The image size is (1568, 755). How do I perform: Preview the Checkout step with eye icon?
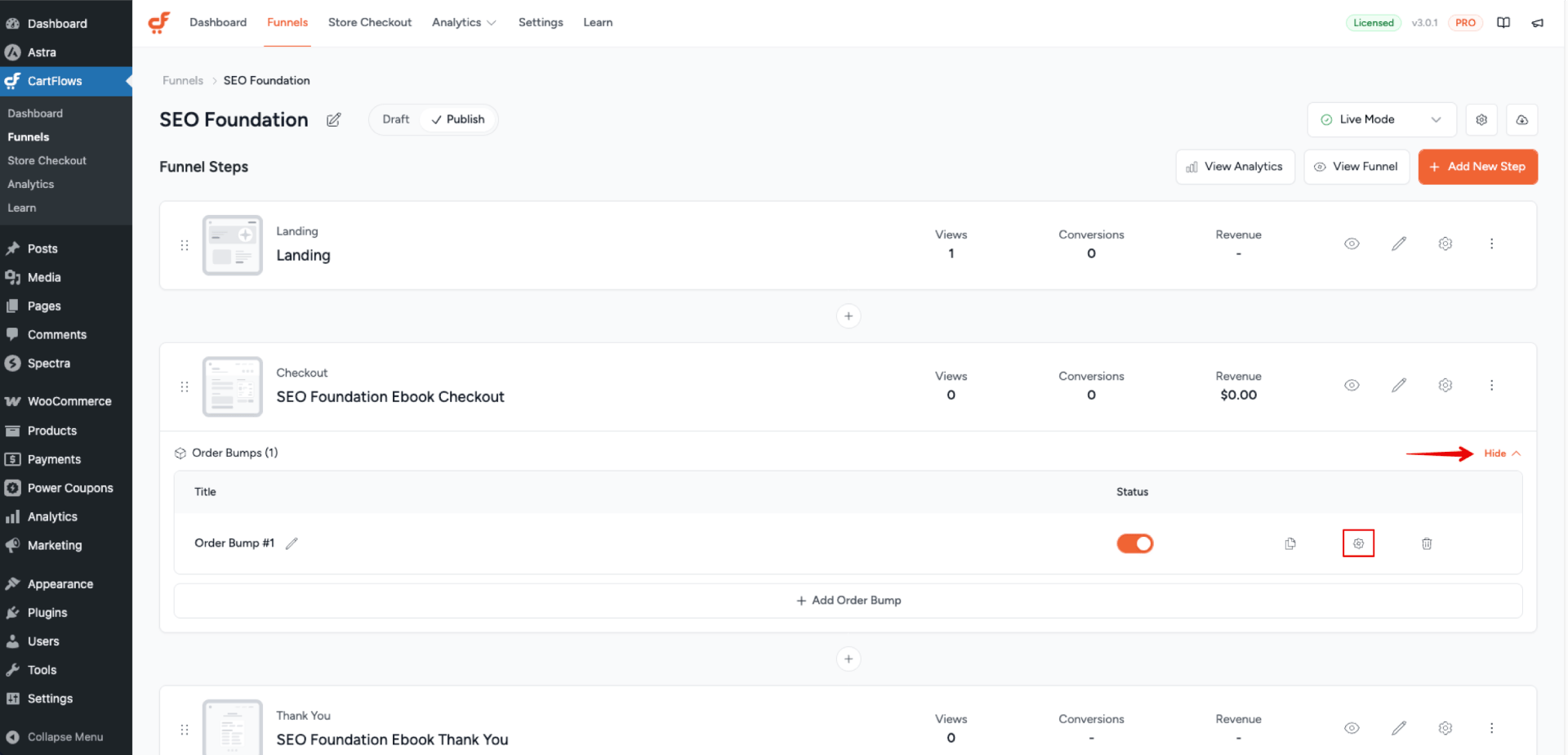pyautogui.click(x=1352, y=385)
